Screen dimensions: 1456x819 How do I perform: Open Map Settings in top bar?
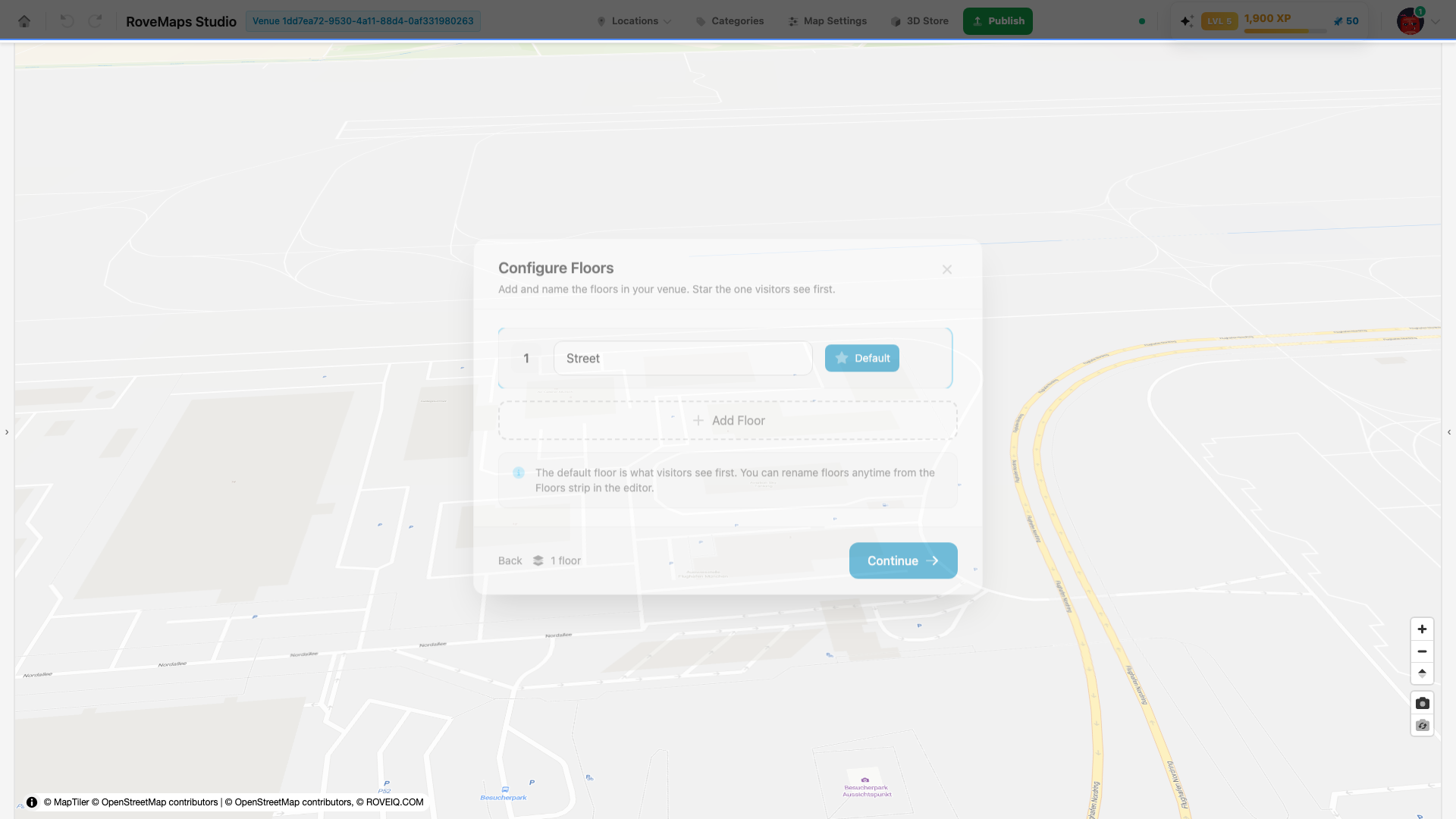click(x=827, y=21)
